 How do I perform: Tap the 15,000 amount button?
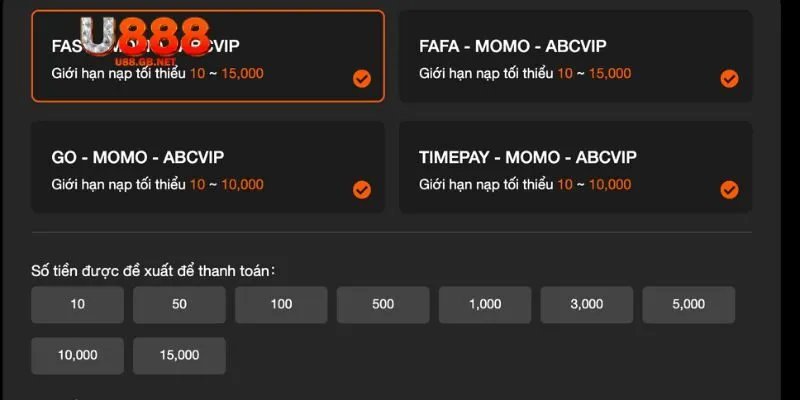pyautogui.click(x=179, y=356)
